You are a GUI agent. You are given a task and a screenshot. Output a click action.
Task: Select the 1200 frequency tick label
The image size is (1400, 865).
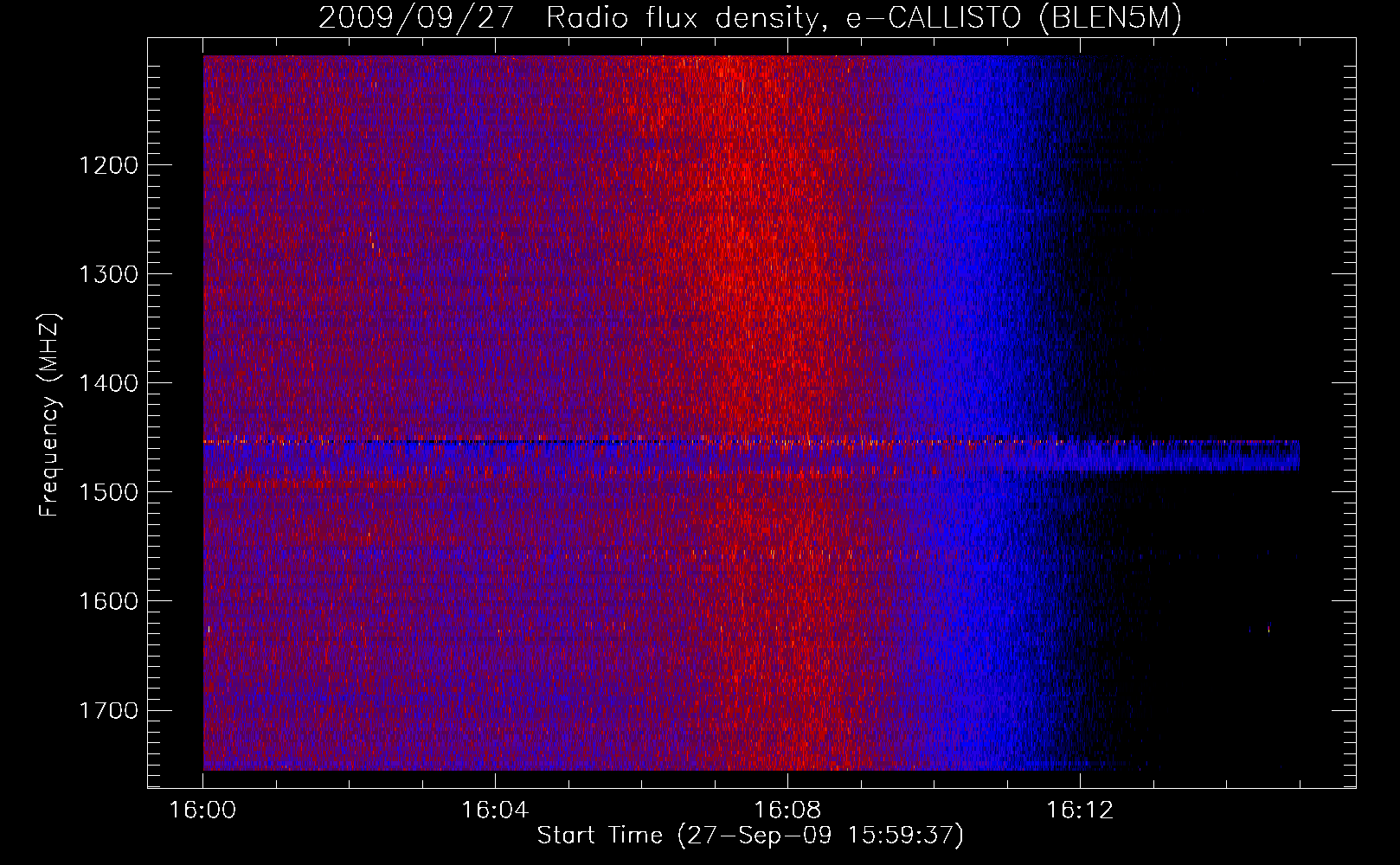[108, 165]
